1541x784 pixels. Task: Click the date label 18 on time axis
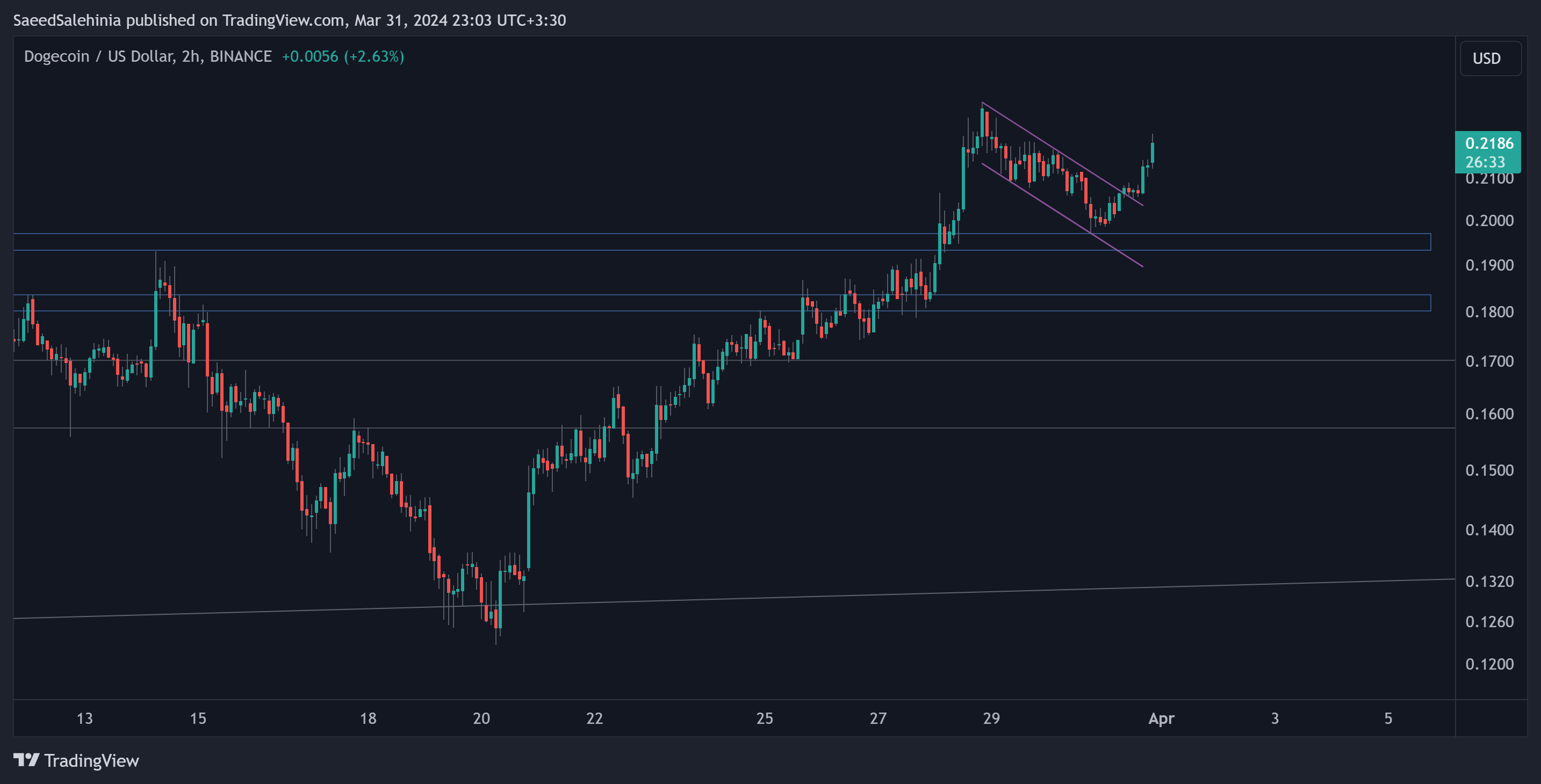click(x=368, y=718)
